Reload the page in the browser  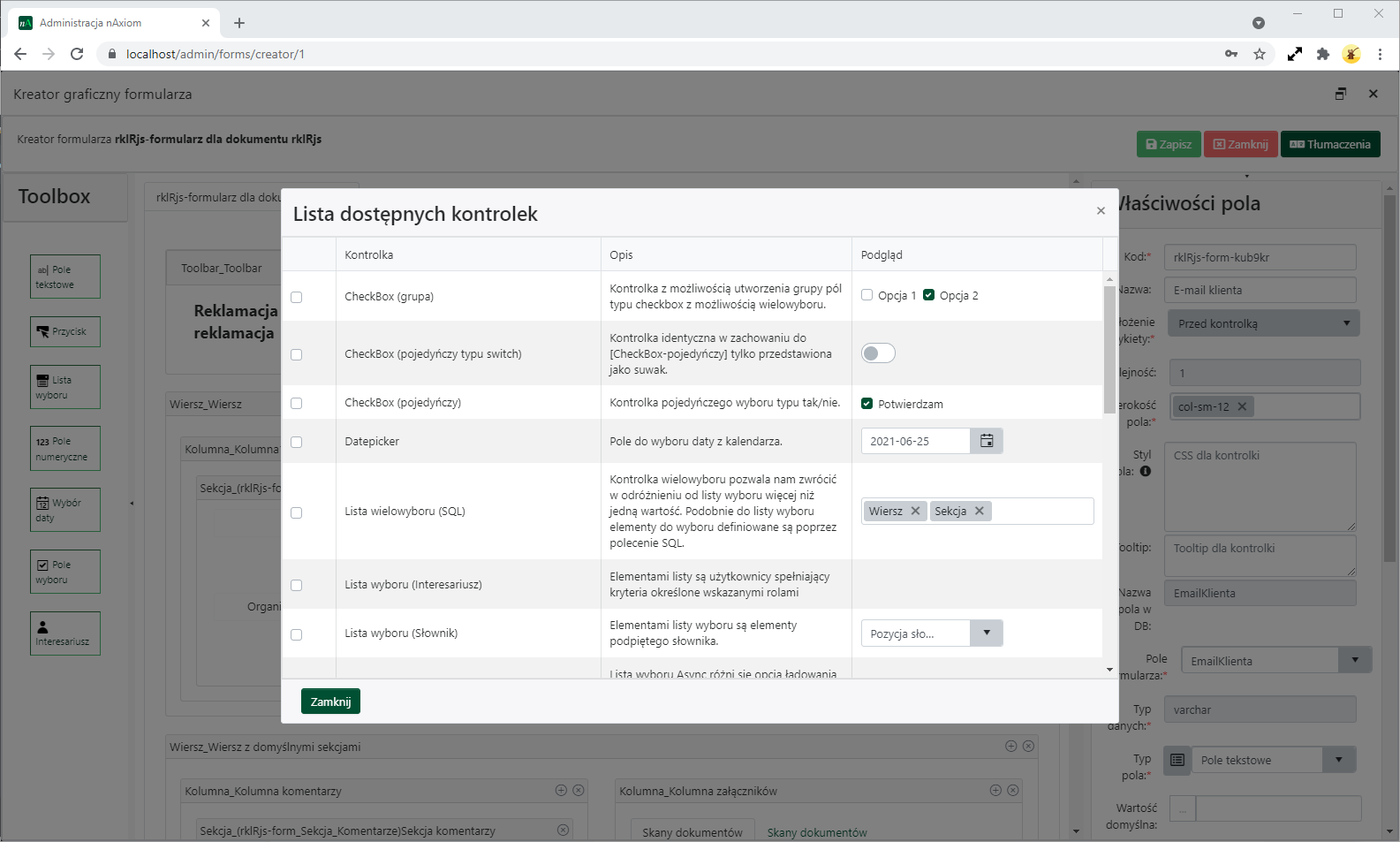tap(77, 54)
